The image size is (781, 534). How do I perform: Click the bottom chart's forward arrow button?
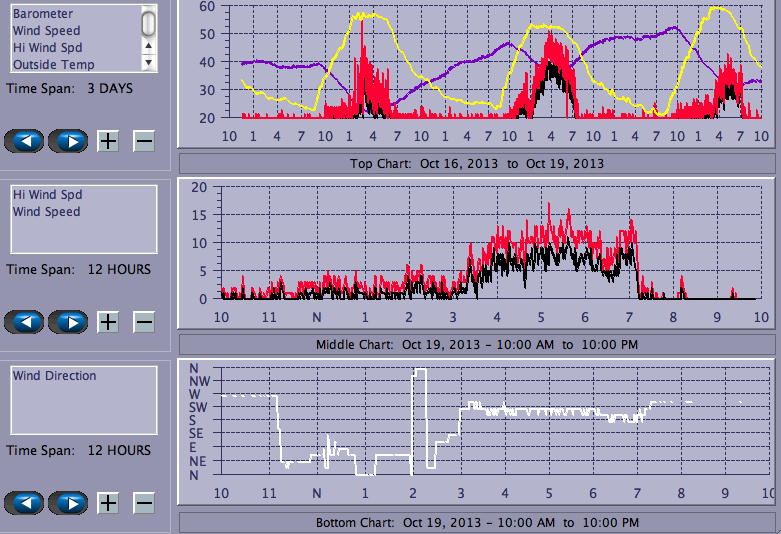(x=68, y=503)
